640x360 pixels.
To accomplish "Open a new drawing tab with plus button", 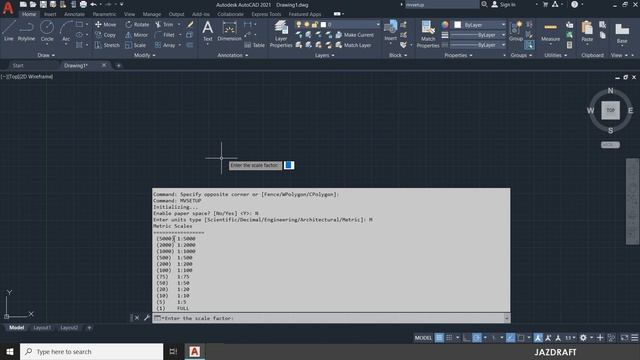I will (x=118, y=65).
